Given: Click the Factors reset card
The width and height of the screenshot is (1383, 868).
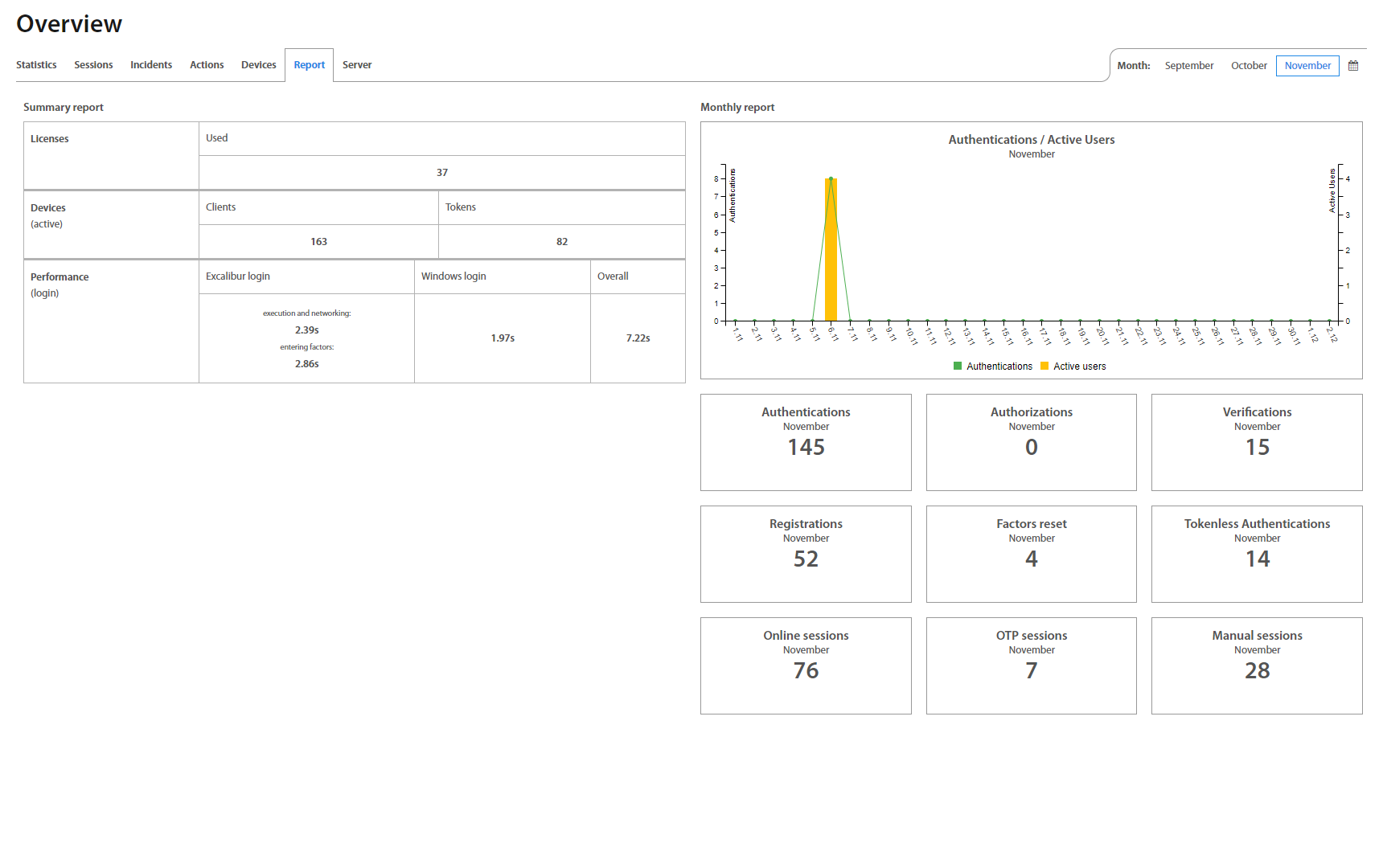Looking at the screenshot, I should tap(1031, 554).
